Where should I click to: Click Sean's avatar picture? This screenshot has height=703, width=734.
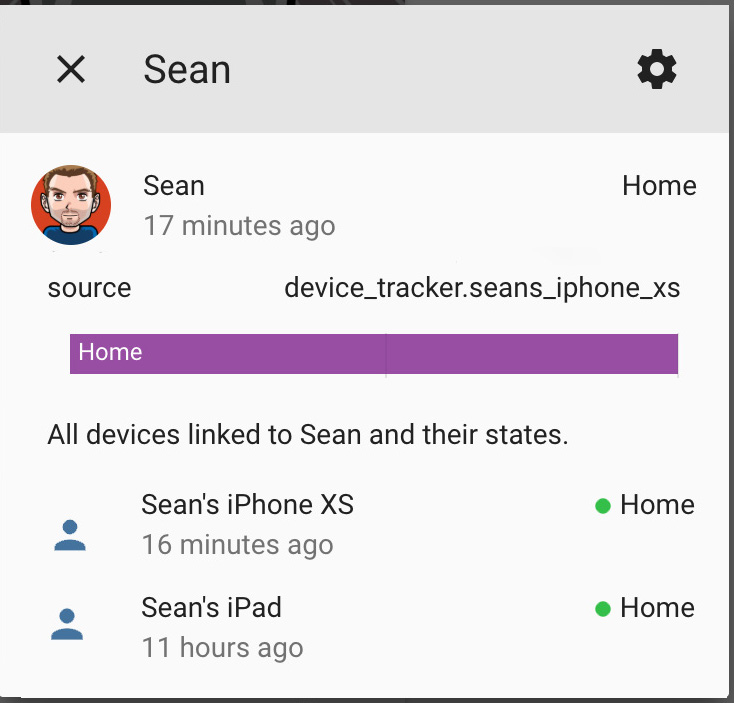click(71, 205)
